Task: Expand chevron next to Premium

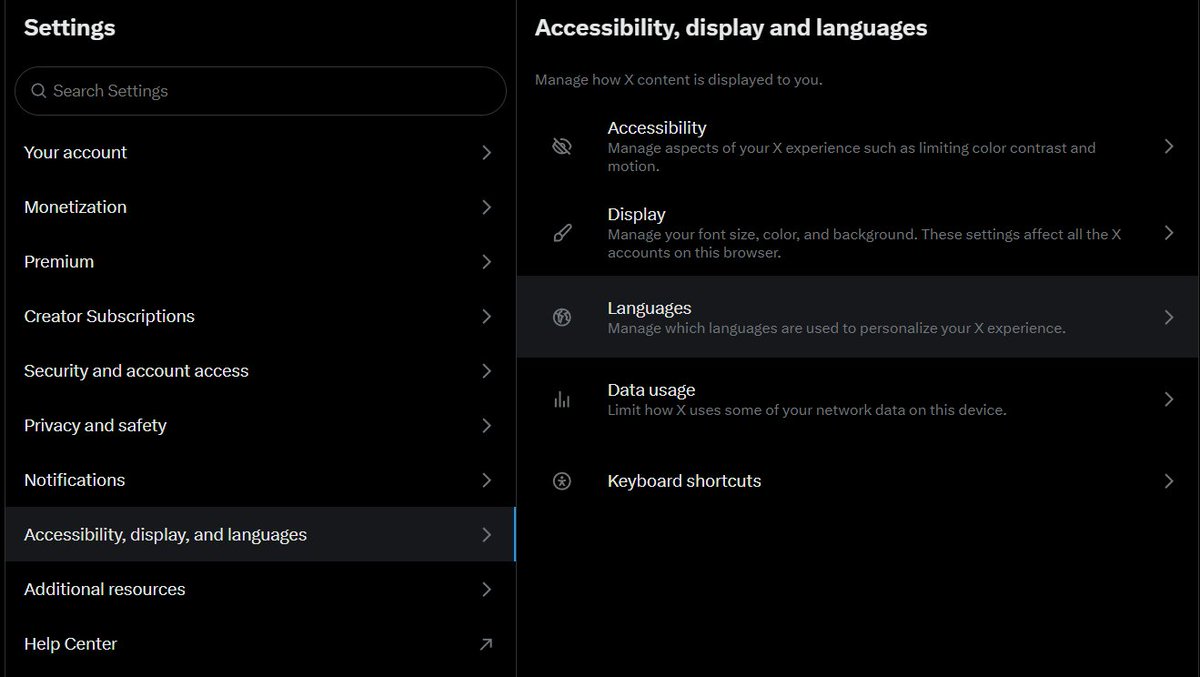Action: pyautogui.click(x=486, y=262)
